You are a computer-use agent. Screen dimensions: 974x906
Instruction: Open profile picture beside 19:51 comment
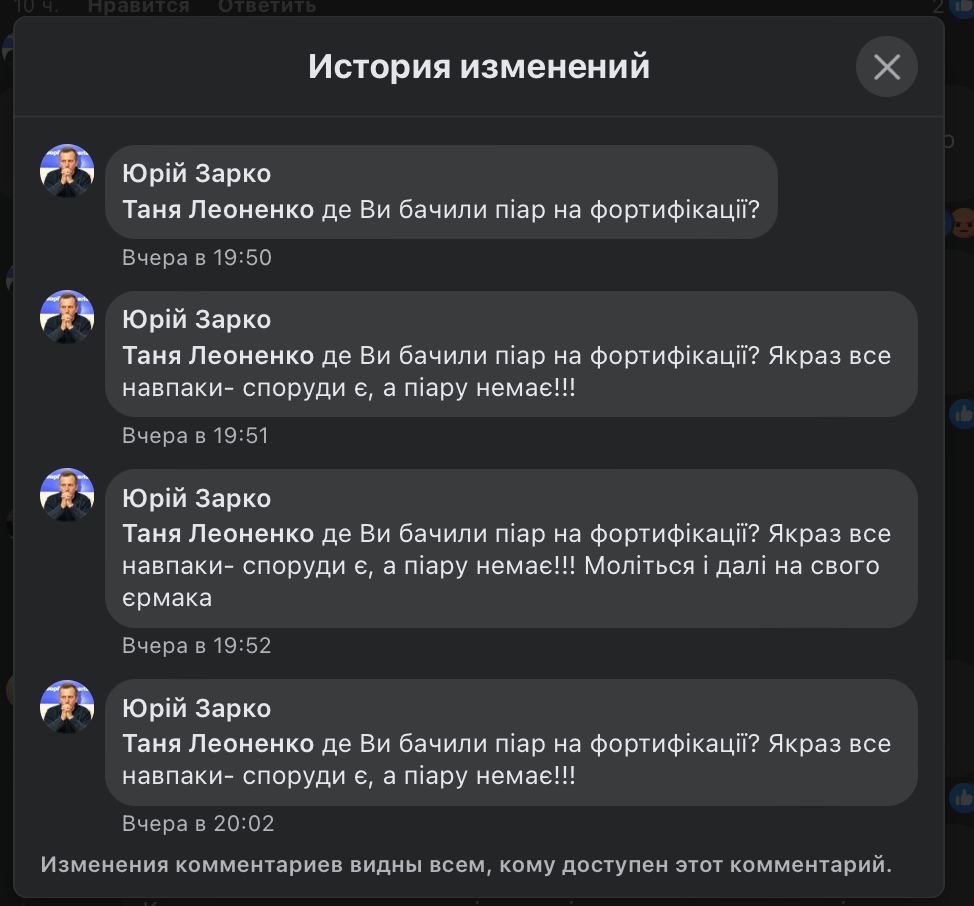[x=67, y=317]
